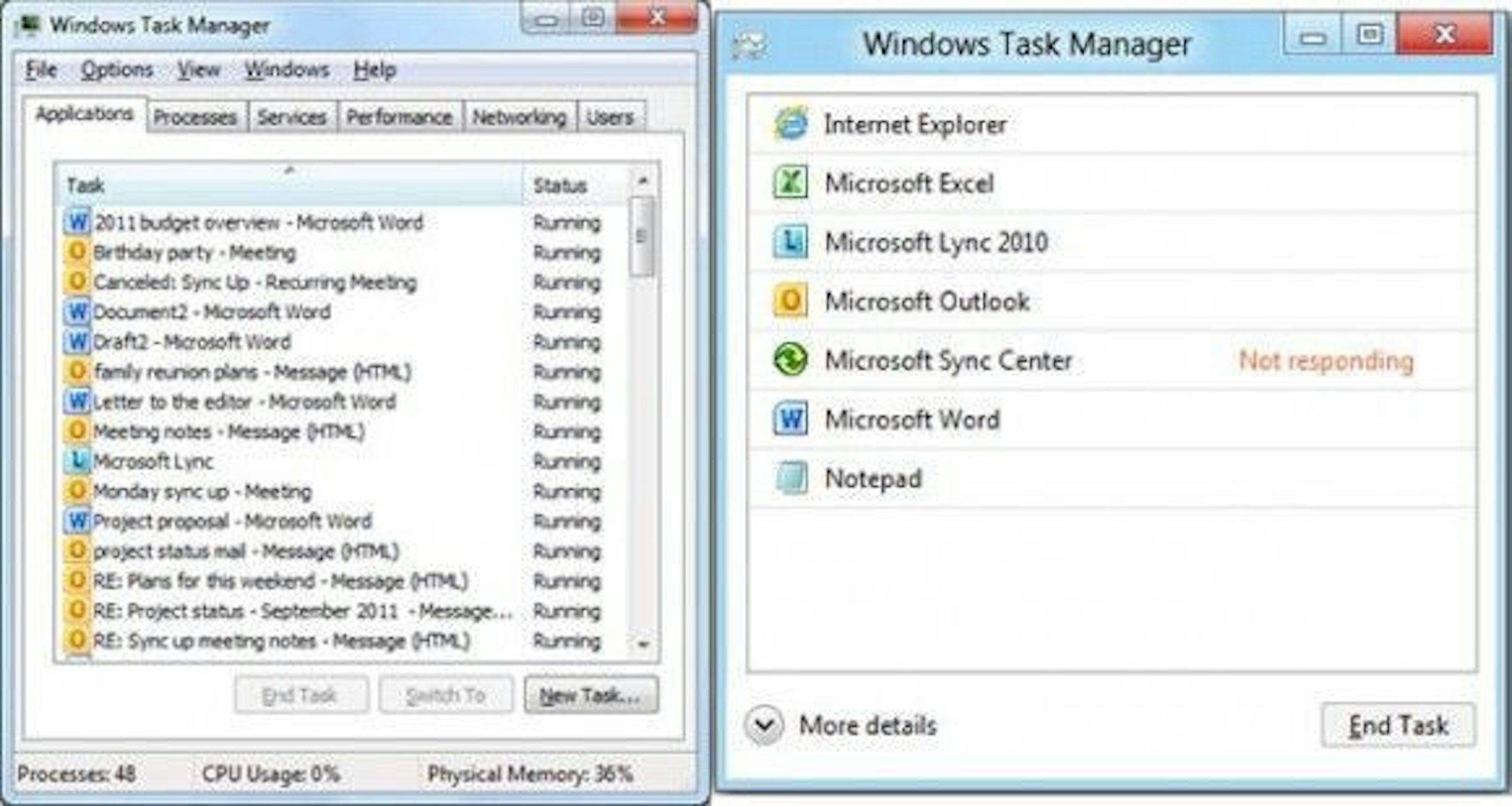
Task: Click the Switch To button
Action: (x=446, y=695)
